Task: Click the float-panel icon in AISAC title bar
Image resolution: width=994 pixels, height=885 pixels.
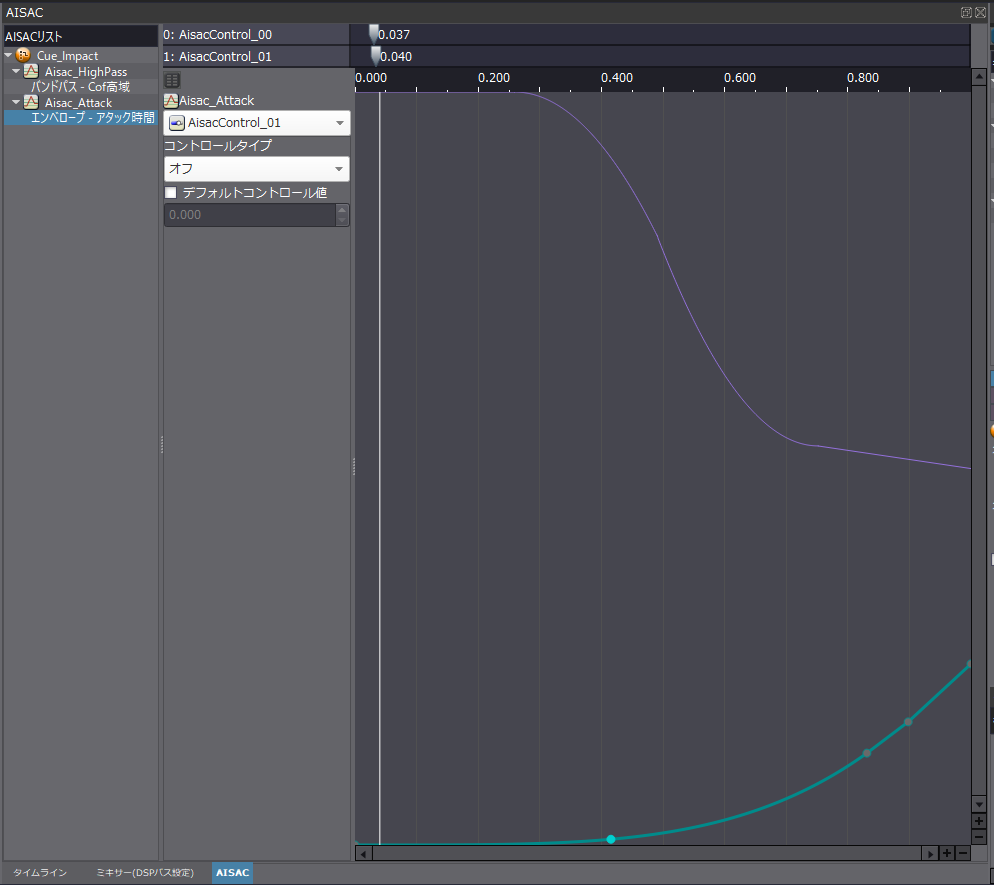Action: click(966, 12)
